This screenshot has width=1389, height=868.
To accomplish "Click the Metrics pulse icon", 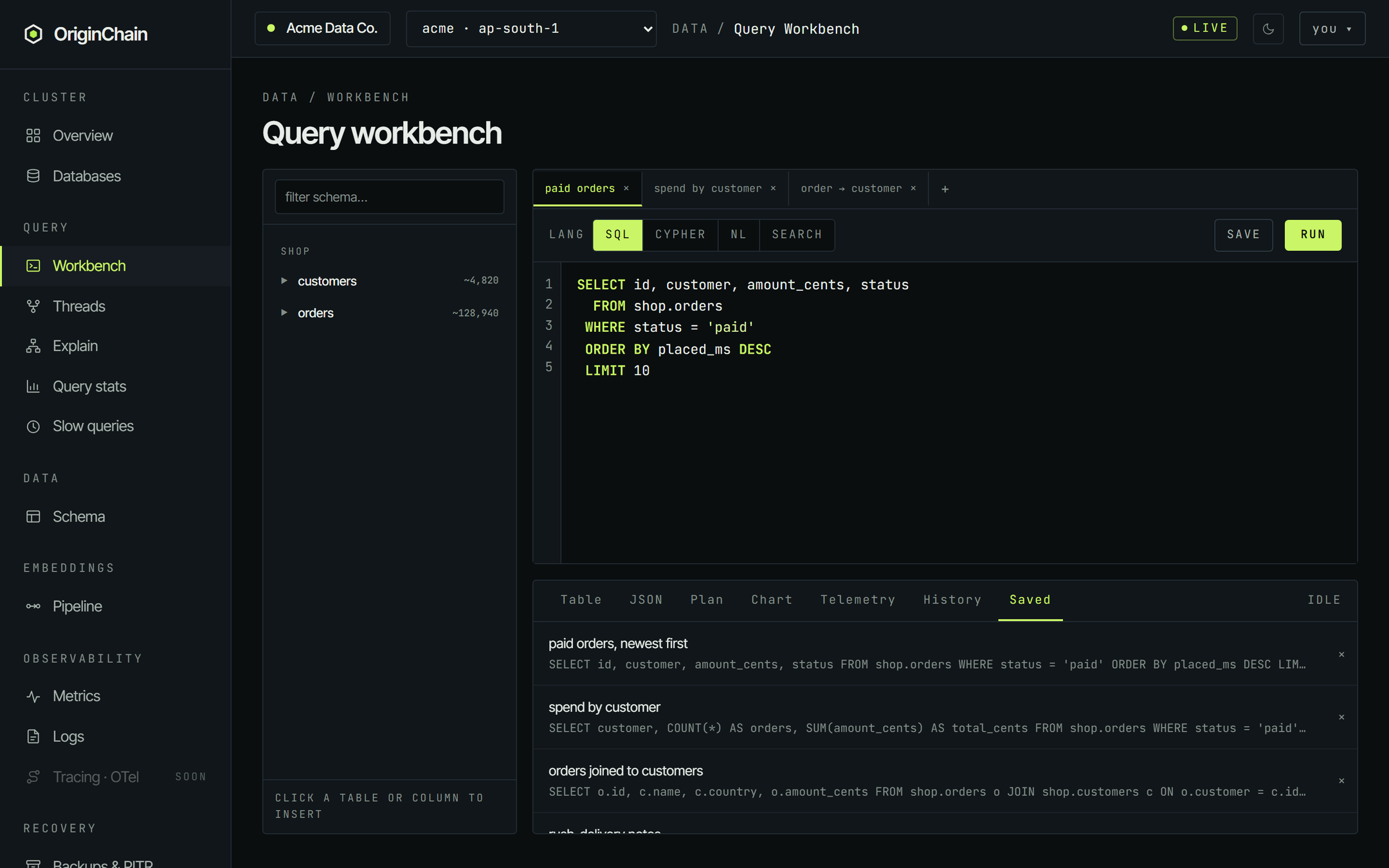I will [33, 696].
